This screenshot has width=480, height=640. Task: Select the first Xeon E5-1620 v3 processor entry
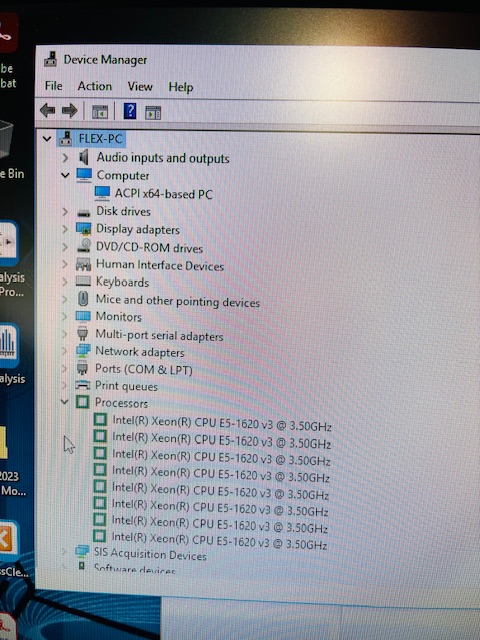[222, 424]
